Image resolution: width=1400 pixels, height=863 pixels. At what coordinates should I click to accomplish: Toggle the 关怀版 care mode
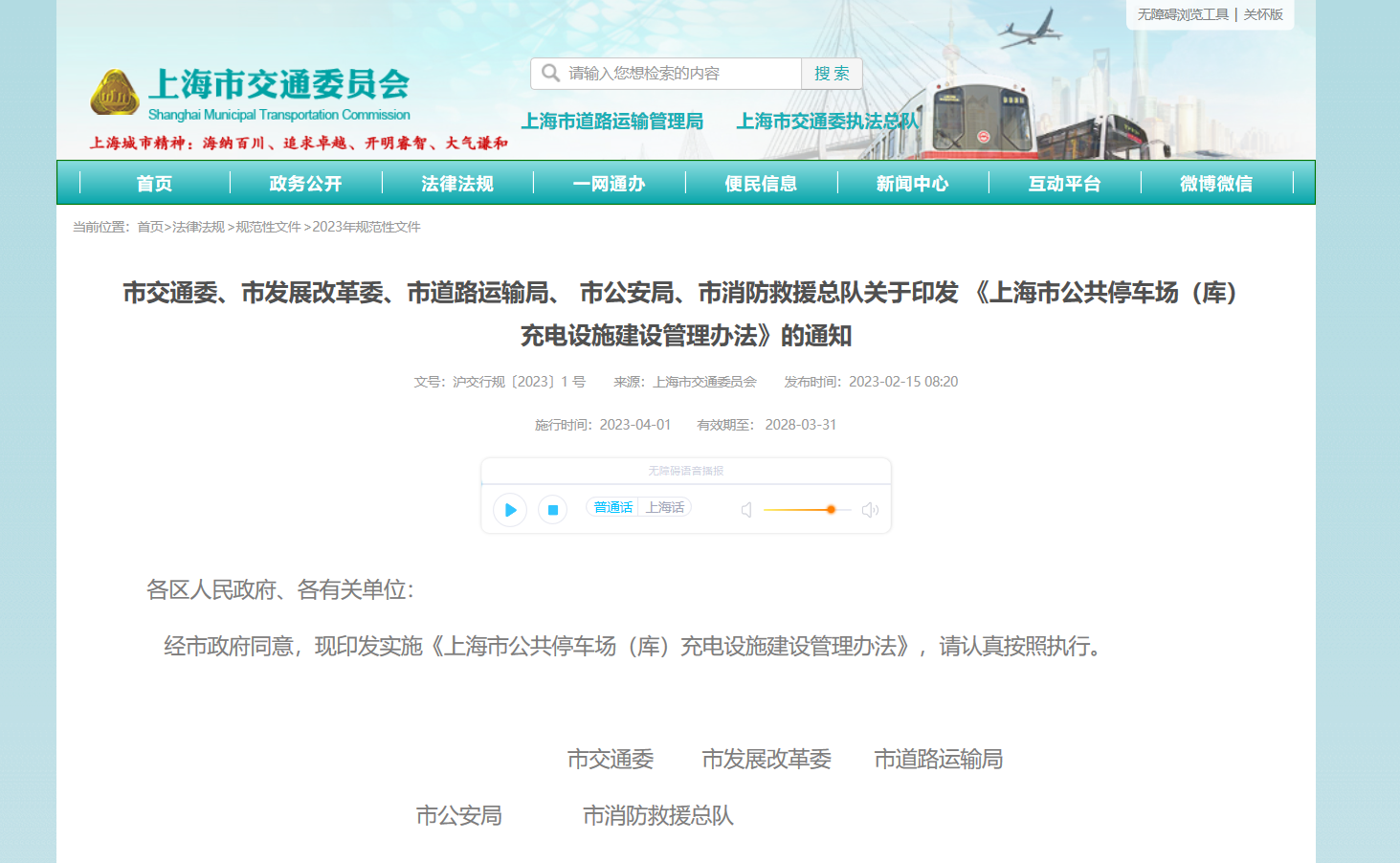pos(1263,14)
